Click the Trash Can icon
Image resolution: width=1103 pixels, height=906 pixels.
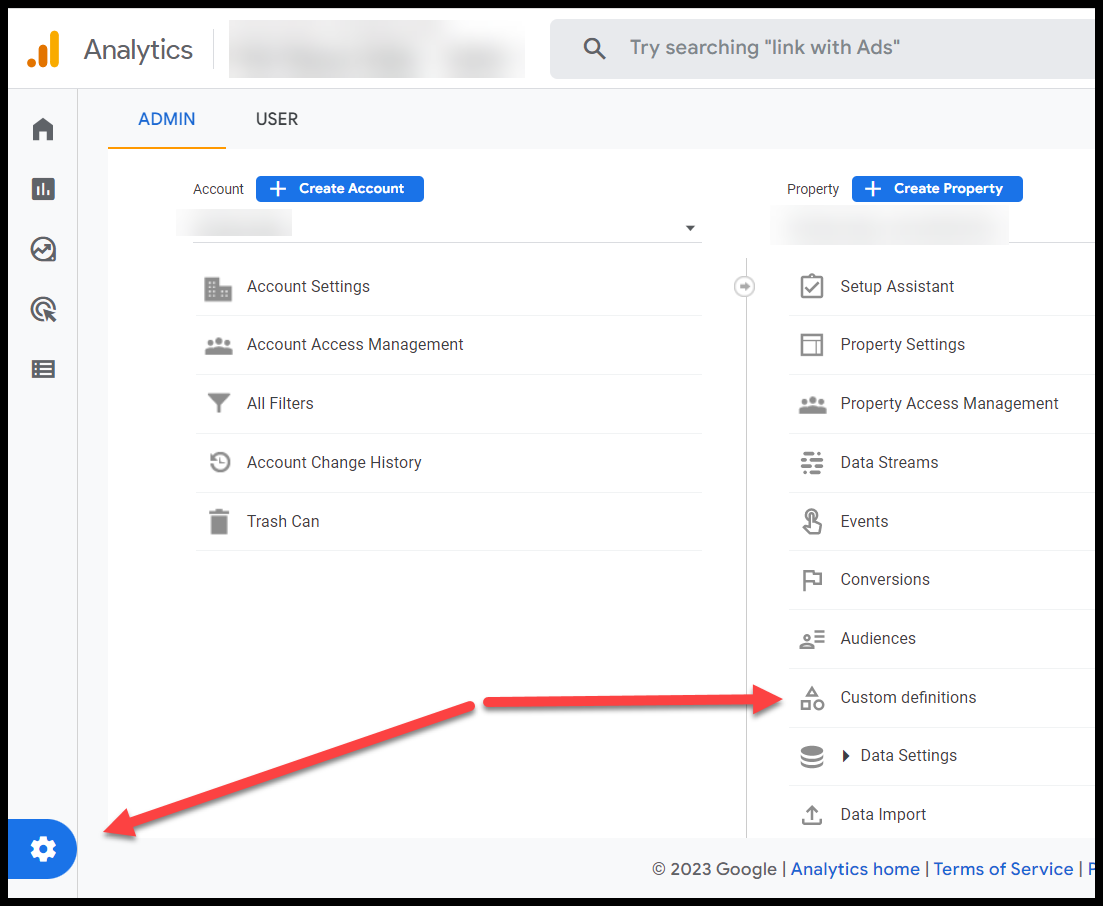218,521
